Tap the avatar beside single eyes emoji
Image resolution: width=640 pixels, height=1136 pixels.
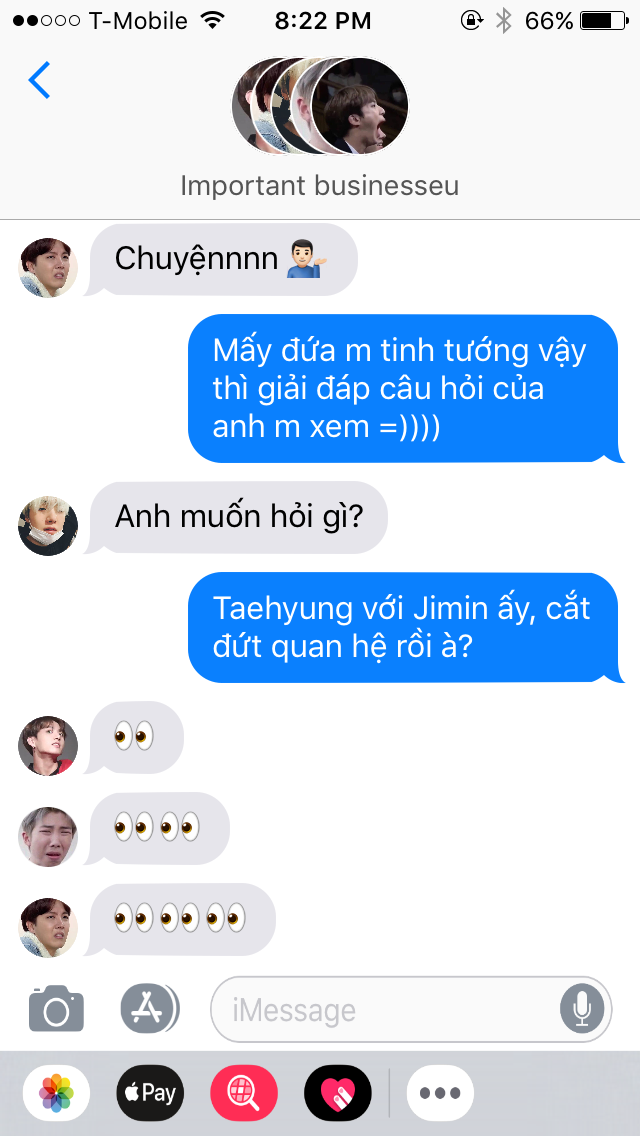(48, 746)
